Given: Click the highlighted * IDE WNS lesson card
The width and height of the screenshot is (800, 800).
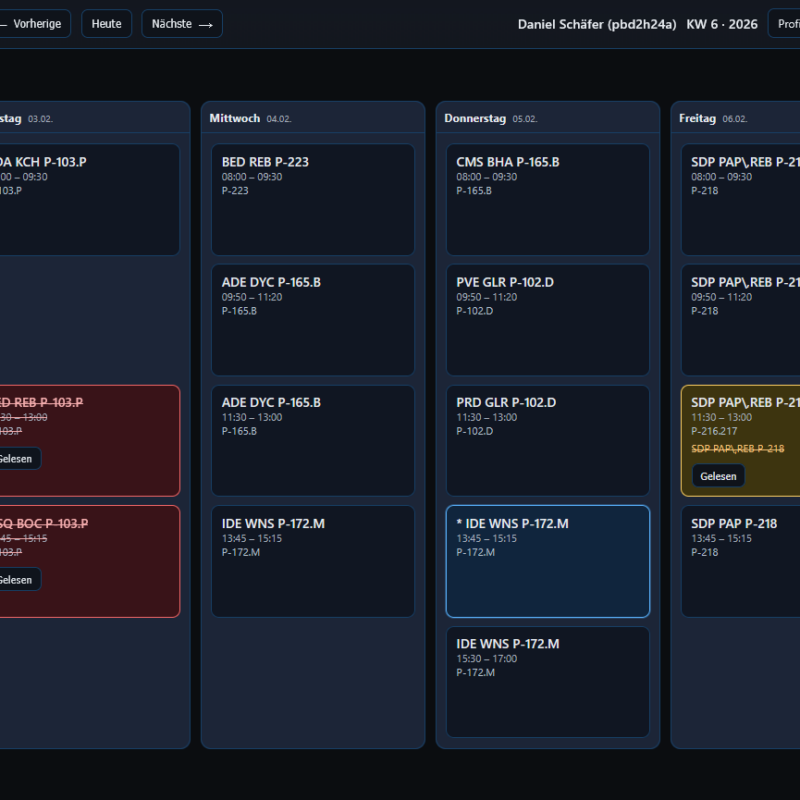Looking at the screenshot, I should coord(547,561).
